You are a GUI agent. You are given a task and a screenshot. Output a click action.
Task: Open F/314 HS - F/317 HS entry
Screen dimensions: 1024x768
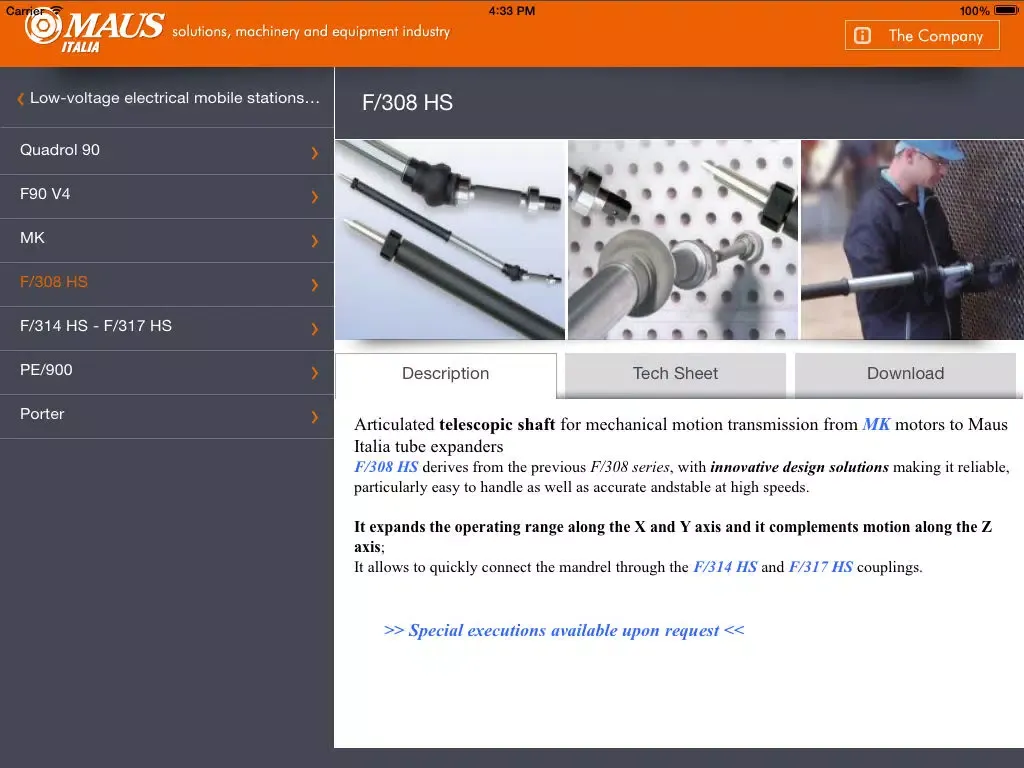[167, 327]
